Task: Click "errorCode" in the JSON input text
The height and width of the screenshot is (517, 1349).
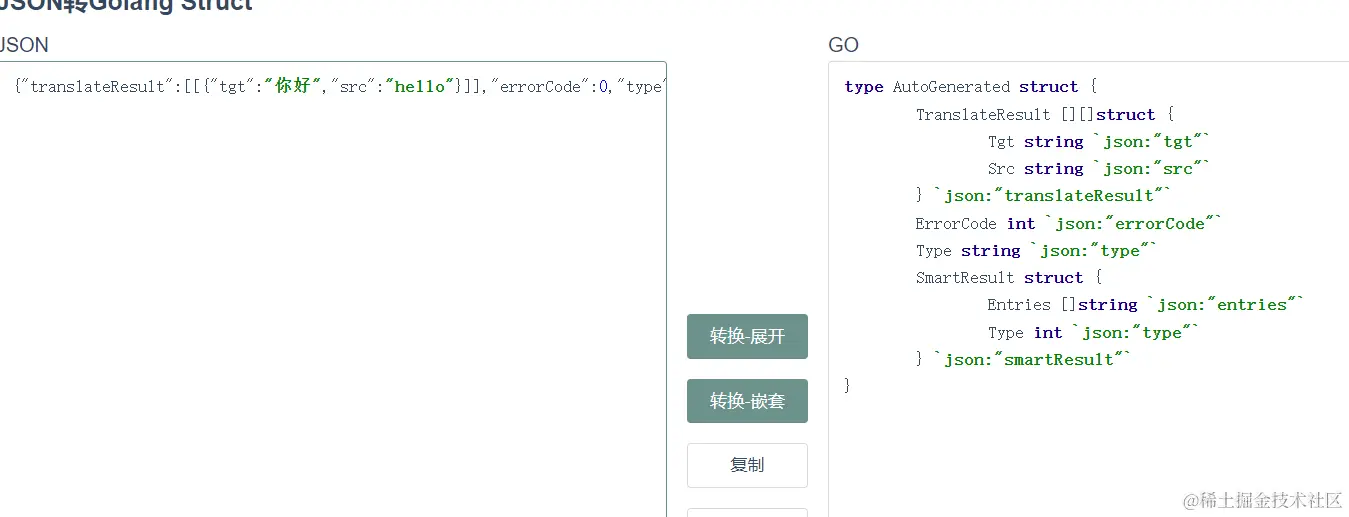Action: click(539, 87)
